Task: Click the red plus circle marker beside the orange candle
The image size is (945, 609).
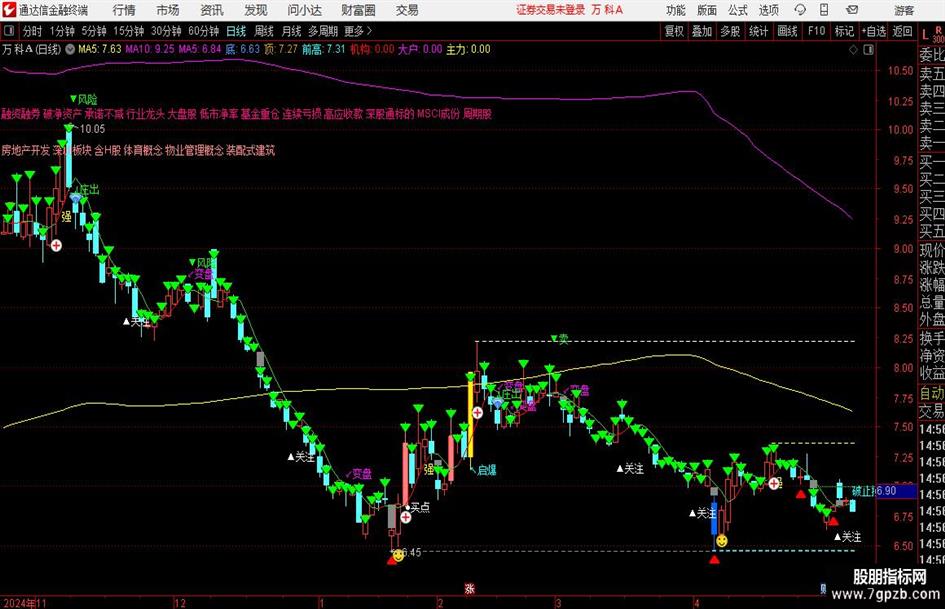Action: (477, 412)
